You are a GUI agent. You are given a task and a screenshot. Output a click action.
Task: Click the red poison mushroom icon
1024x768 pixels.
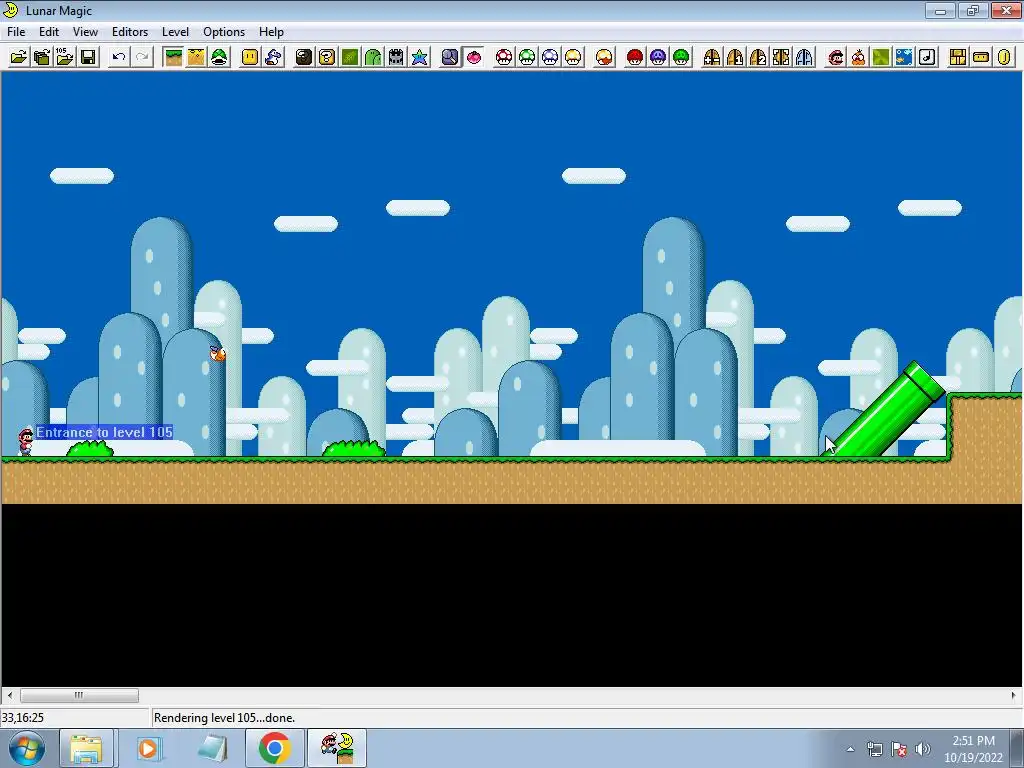click(635, 57)
